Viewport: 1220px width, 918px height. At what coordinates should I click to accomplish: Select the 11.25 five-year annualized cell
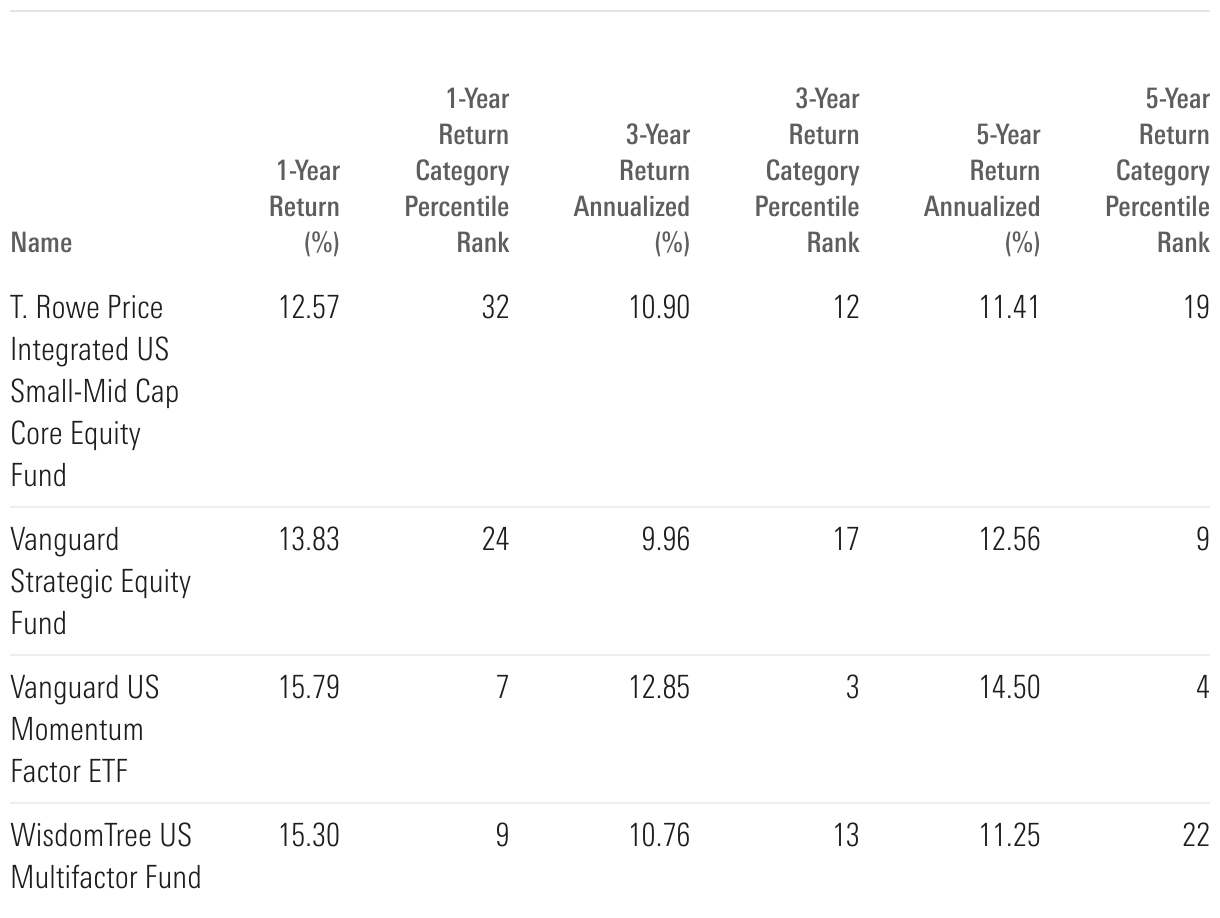coord(1008,835)
